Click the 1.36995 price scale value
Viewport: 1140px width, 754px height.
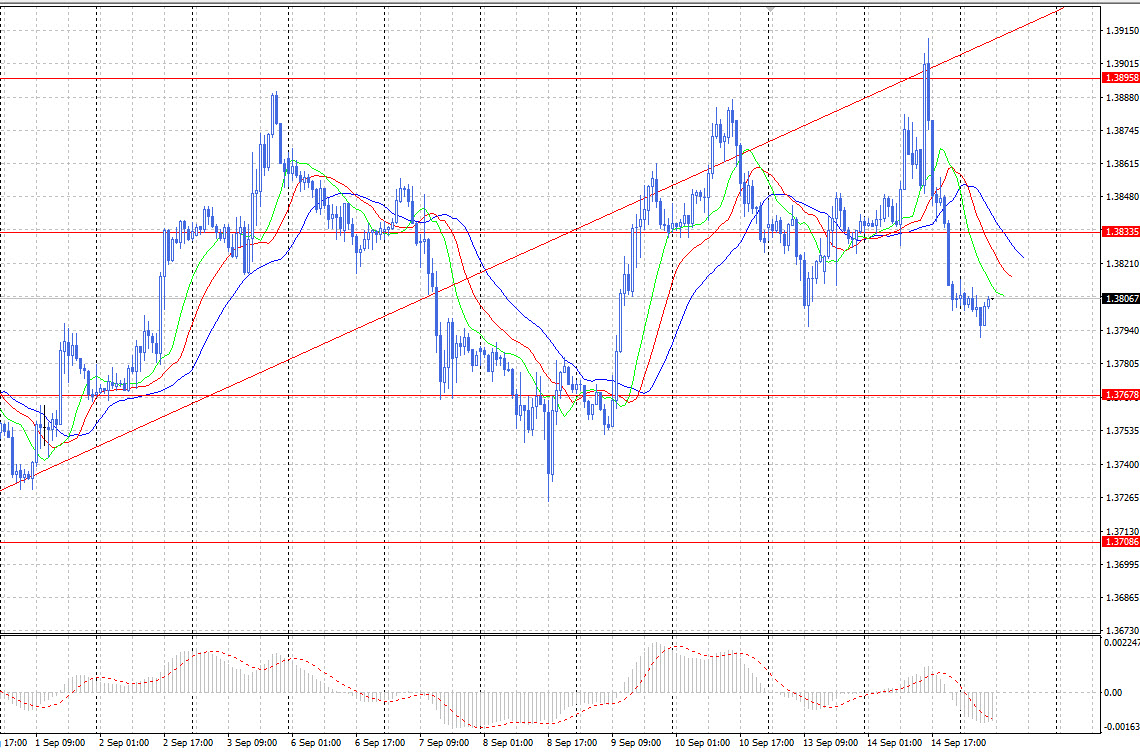pos(1122,564)
